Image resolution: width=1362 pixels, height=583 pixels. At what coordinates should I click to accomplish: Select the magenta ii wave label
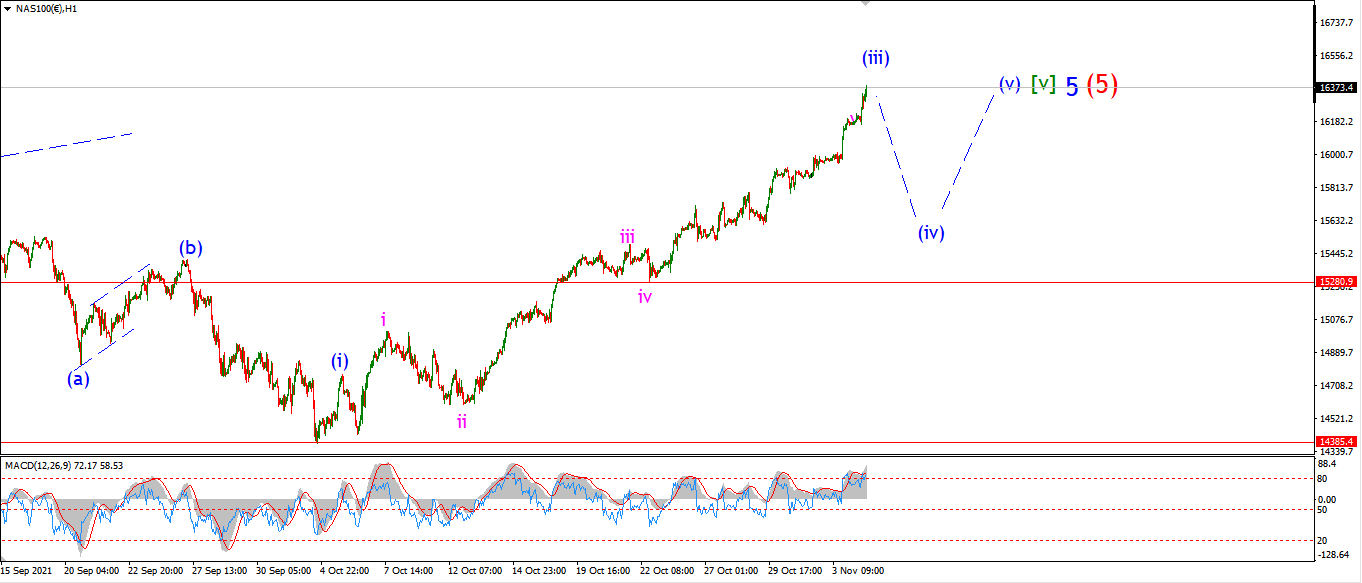coord(462,421)
